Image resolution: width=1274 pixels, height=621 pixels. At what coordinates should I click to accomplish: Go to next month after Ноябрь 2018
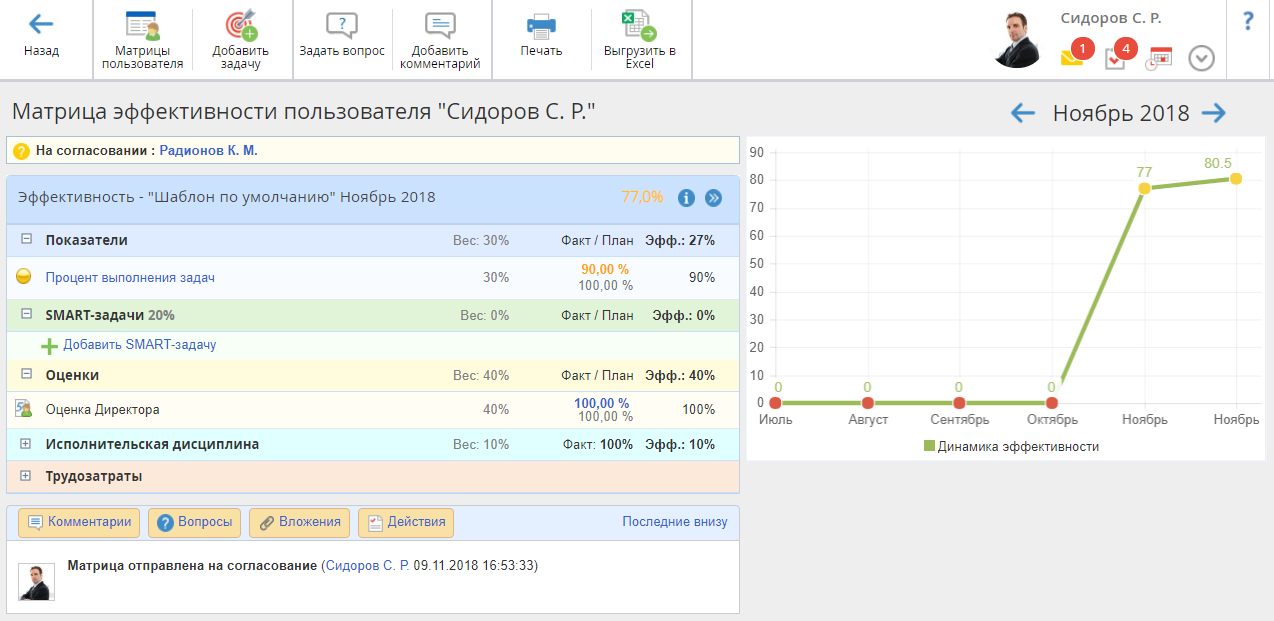click(1214, 113)
